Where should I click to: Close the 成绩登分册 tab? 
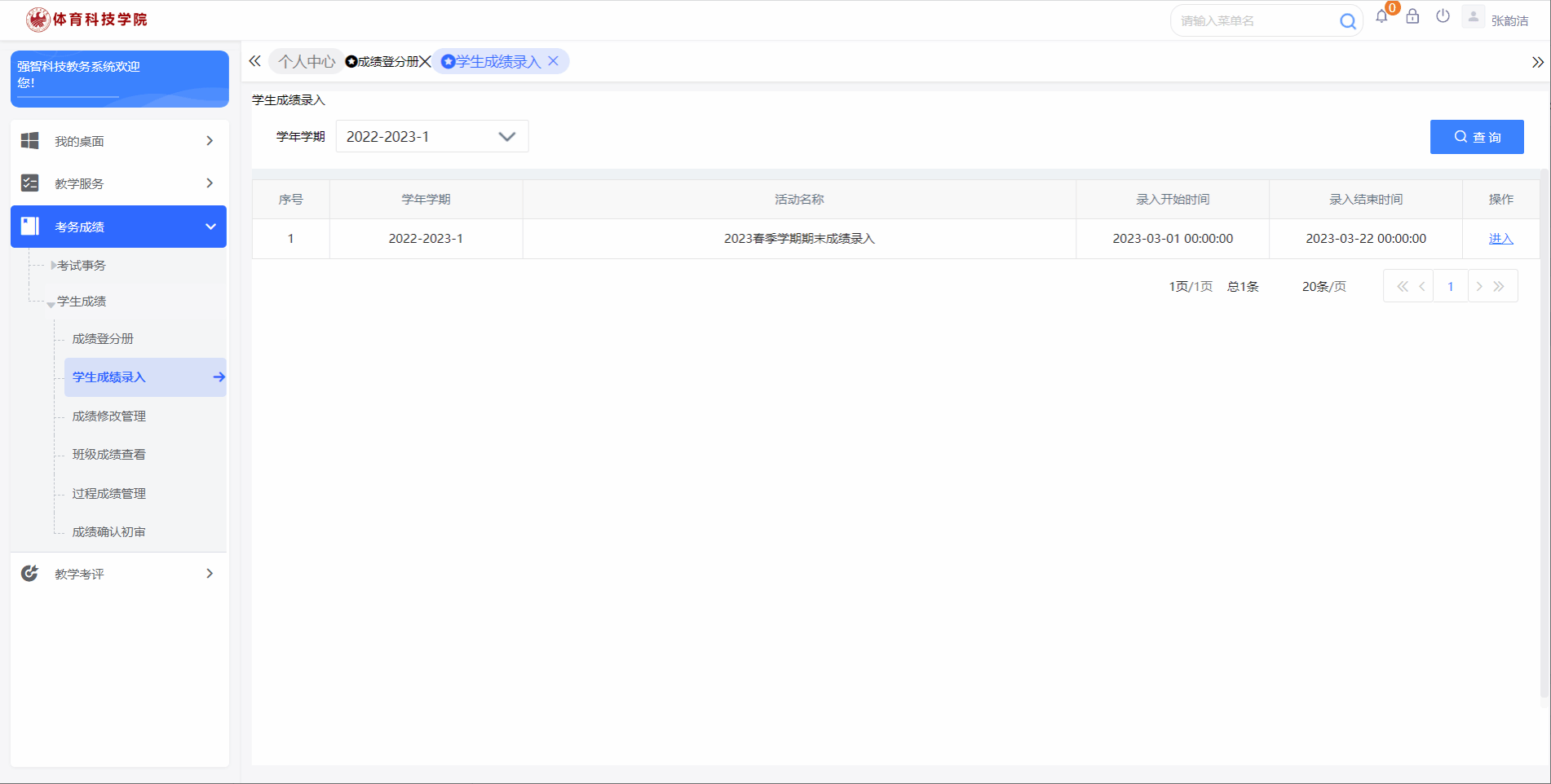425,62
